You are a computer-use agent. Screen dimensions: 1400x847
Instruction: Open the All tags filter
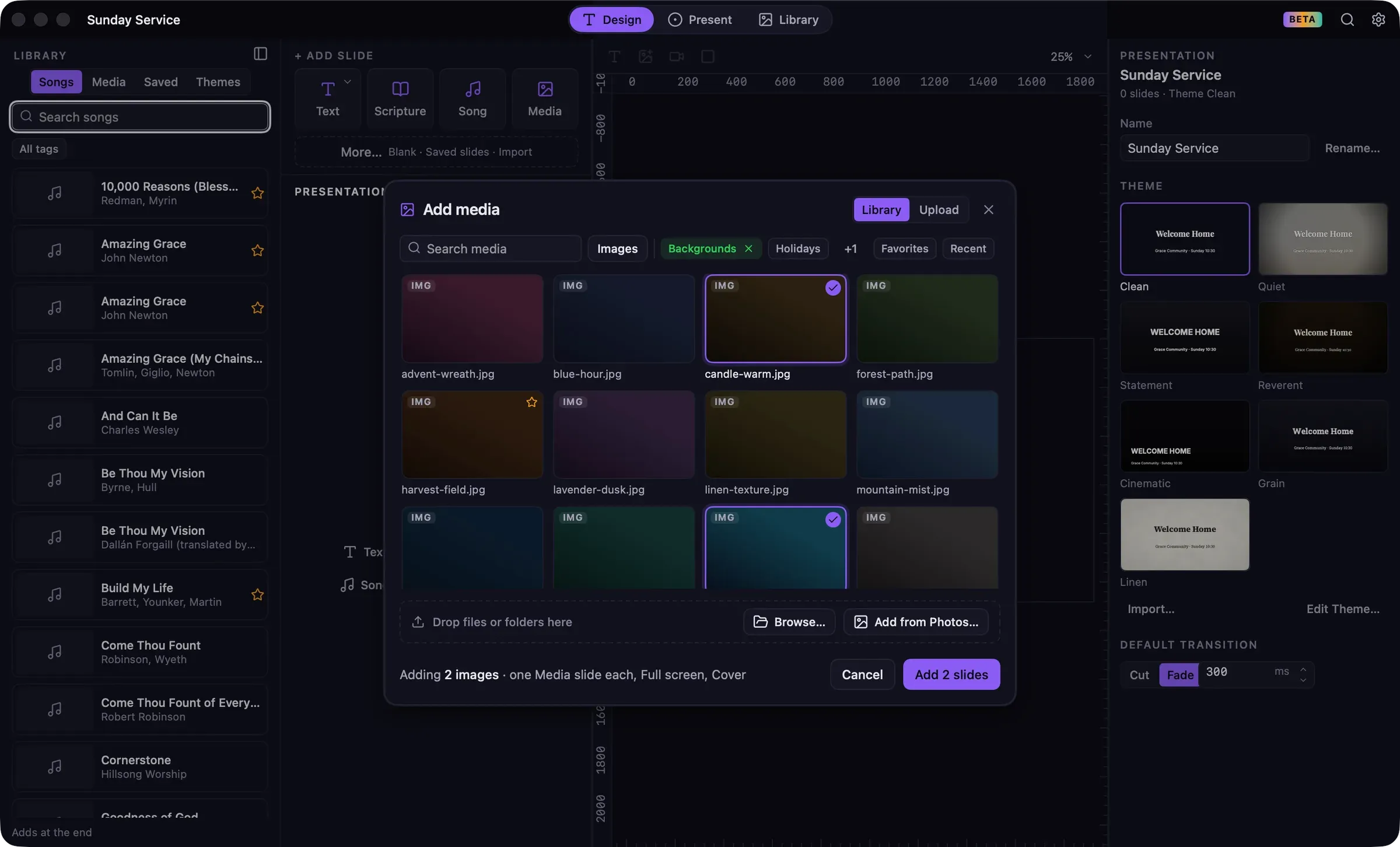point(39,149)
